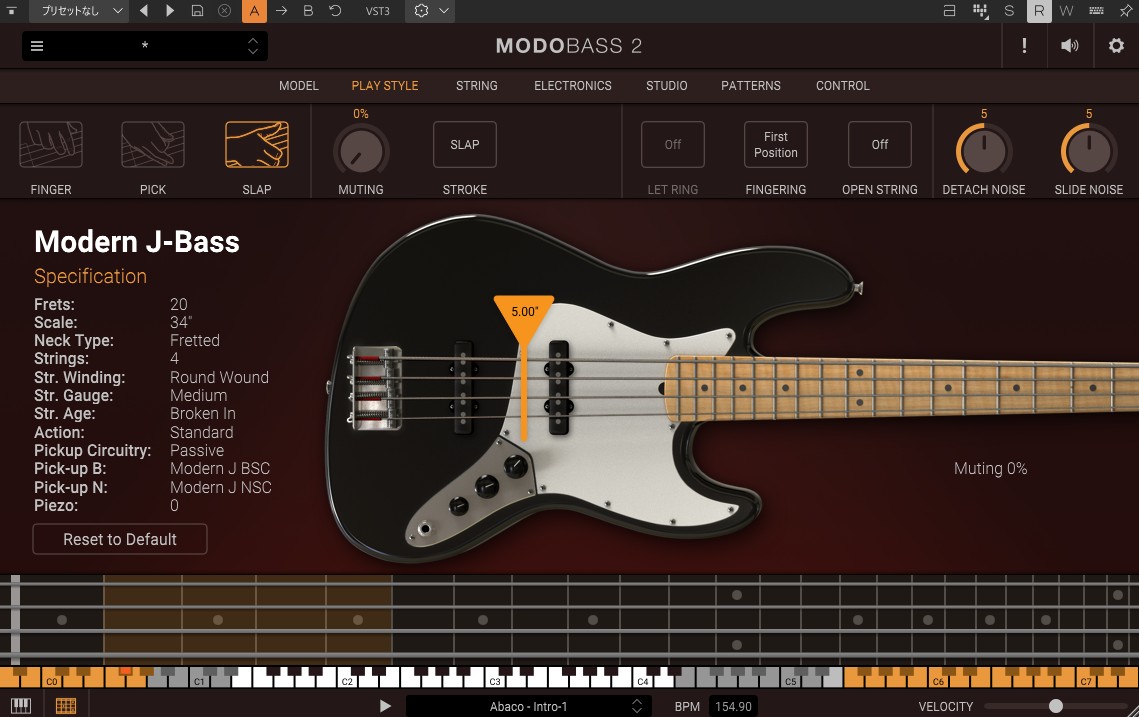Change Fingering from First Position
Image resolution: width=1139 pixels, height=717 pixels.
click(776, 145)
